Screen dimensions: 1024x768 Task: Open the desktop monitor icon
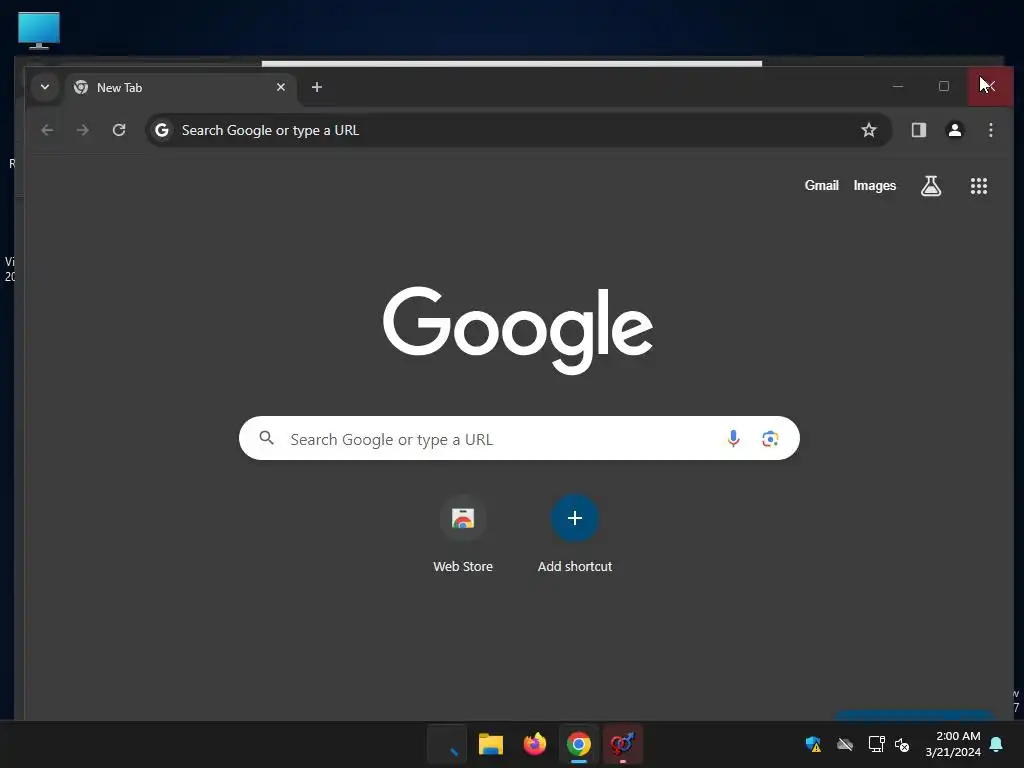pyautogui.click(x=39, y=30)
